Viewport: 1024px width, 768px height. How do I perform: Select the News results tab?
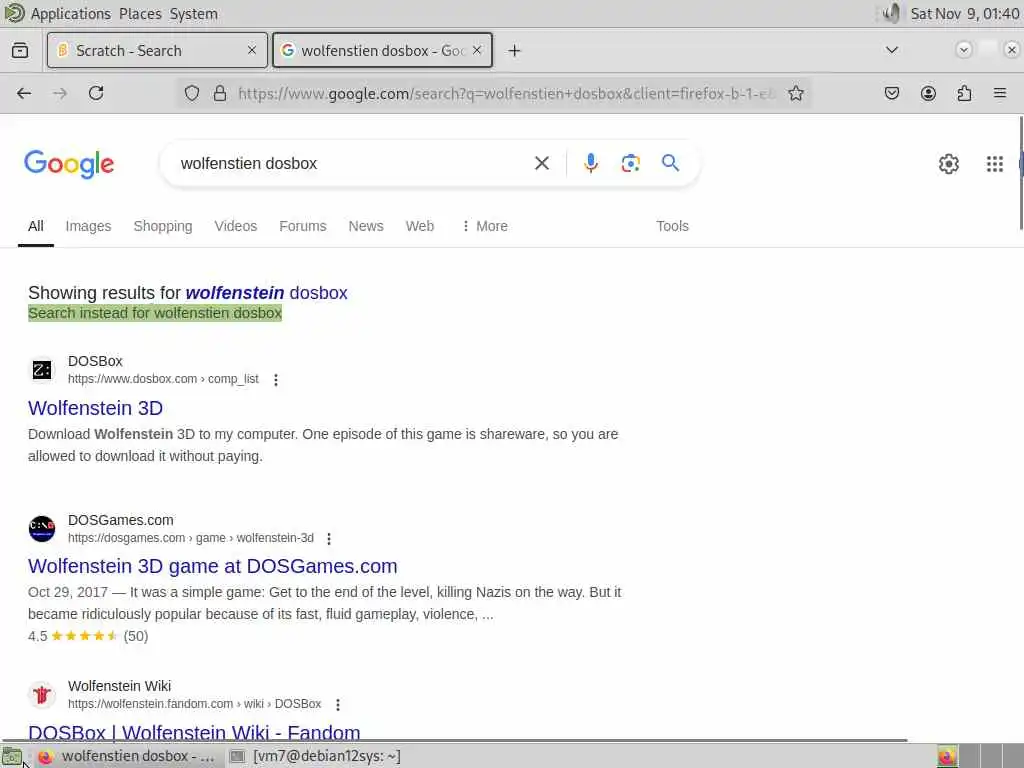pyautogui.click(x=366, y=226)
